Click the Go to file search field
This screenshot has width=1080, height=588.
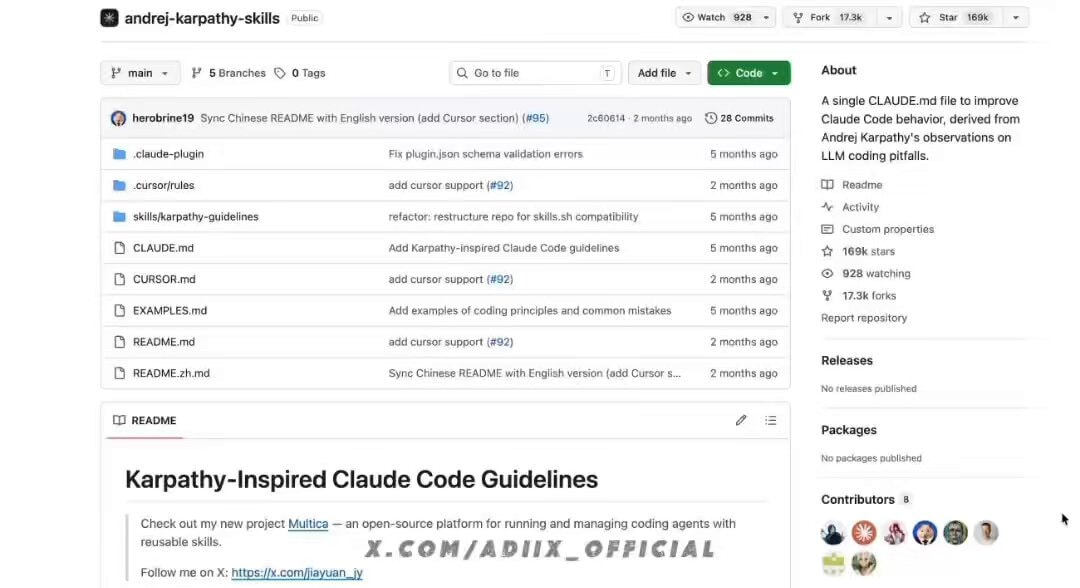[535, 73]
